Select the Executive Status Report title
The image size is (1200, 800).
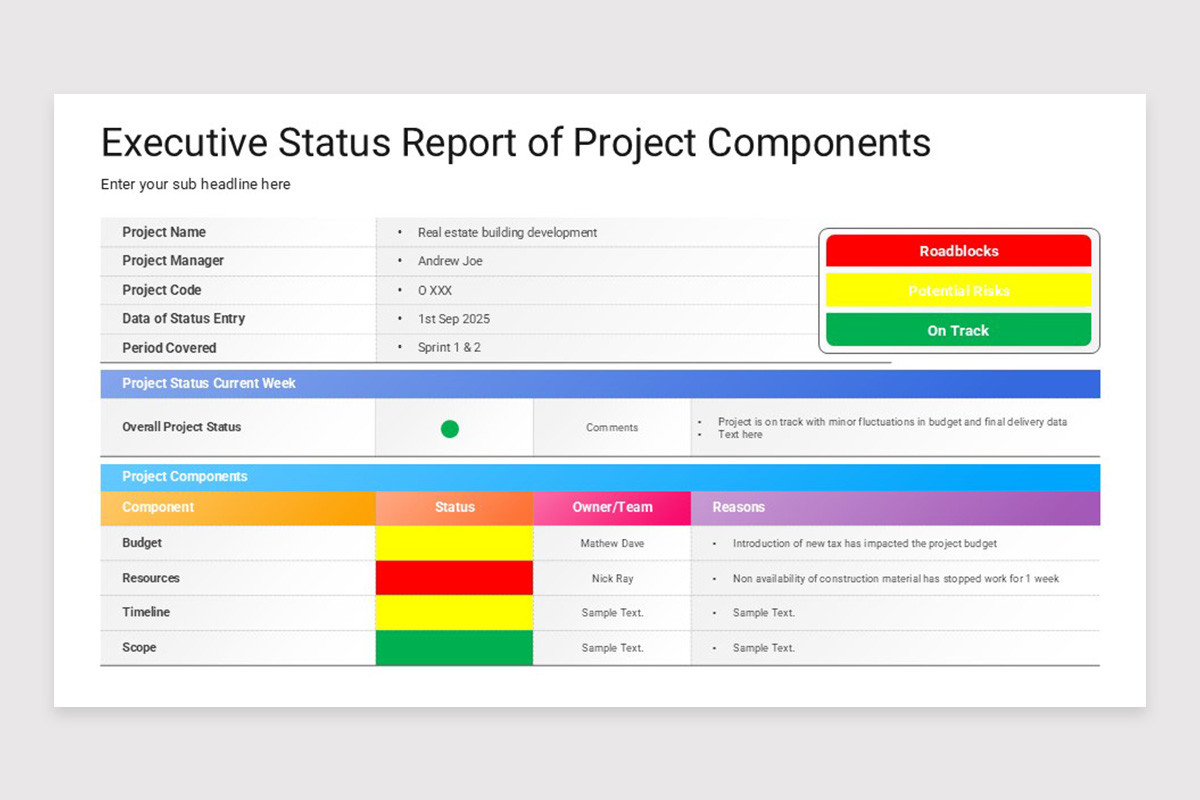click(x=515, y=142)
